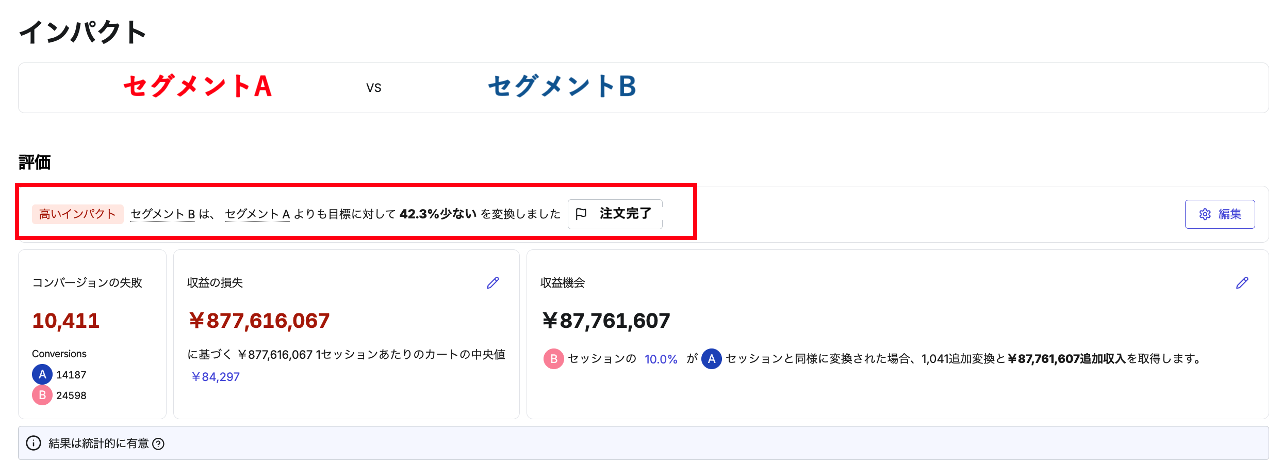Click underlined セグメント A in the summary sentence
Screen dimensions: 1285x476
(x=257, y=214)
